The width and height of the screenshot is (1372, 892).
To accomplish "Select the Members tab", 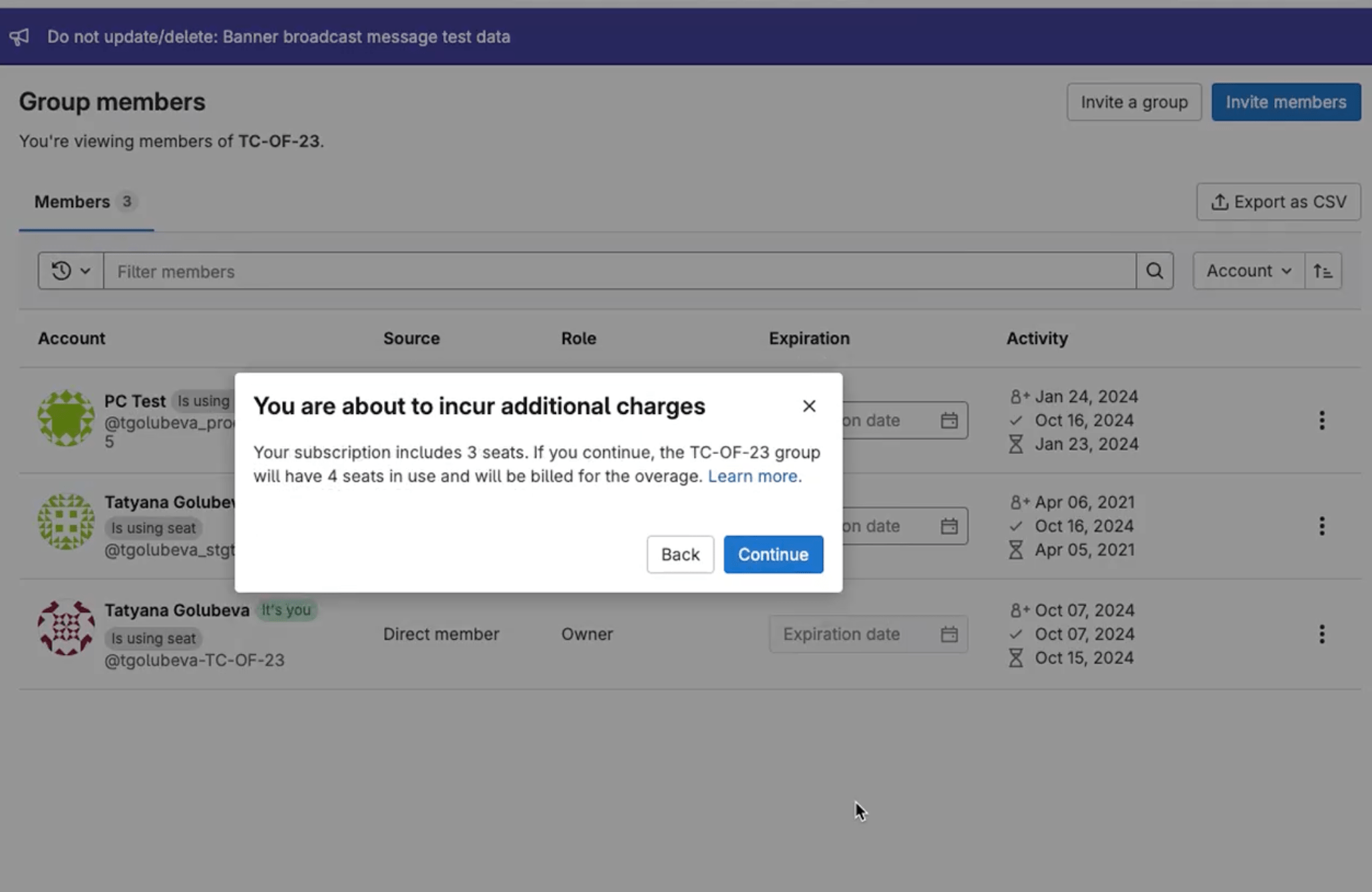I will pyautogui.click(x=86, y=202).
